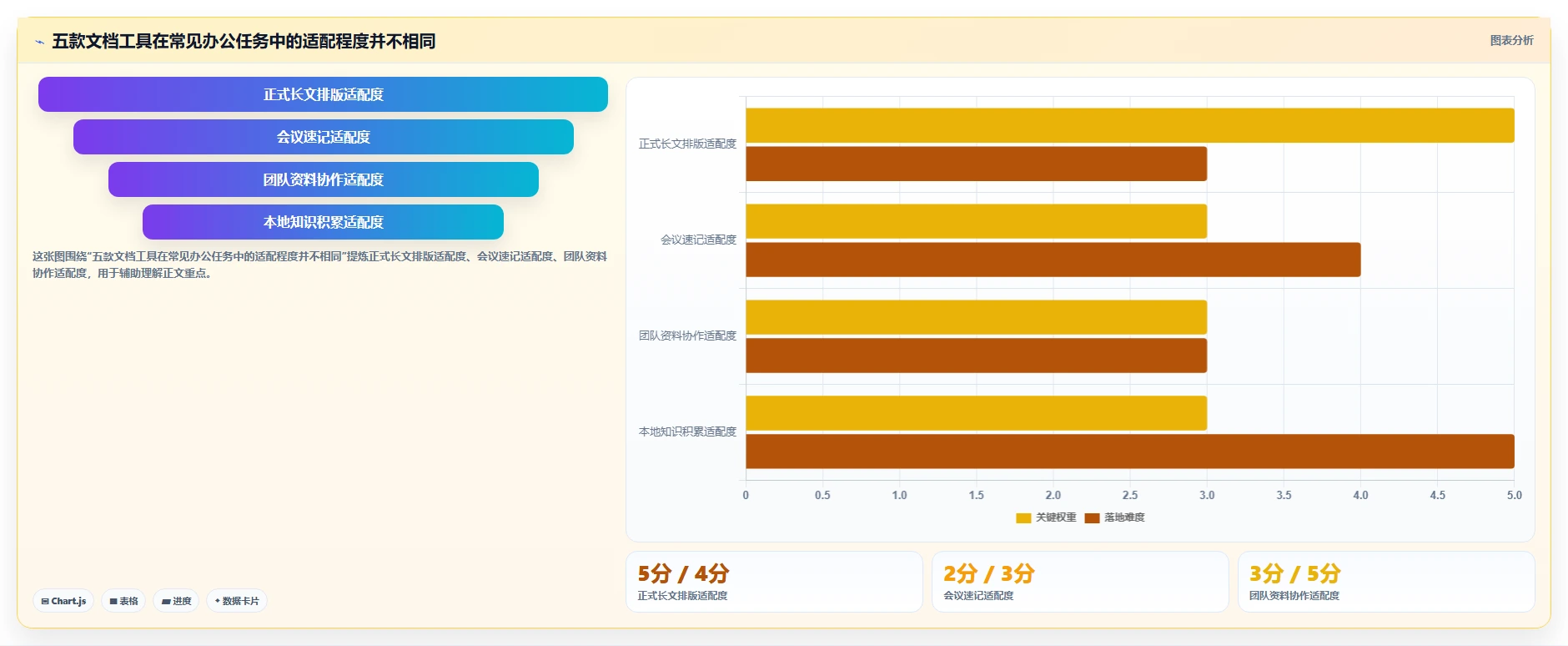Image resolution: width=1568 pixels, height=646 pixels.
Task: Select the 团队资料协作适配度 funnel bar
Action: pos(323,179)
